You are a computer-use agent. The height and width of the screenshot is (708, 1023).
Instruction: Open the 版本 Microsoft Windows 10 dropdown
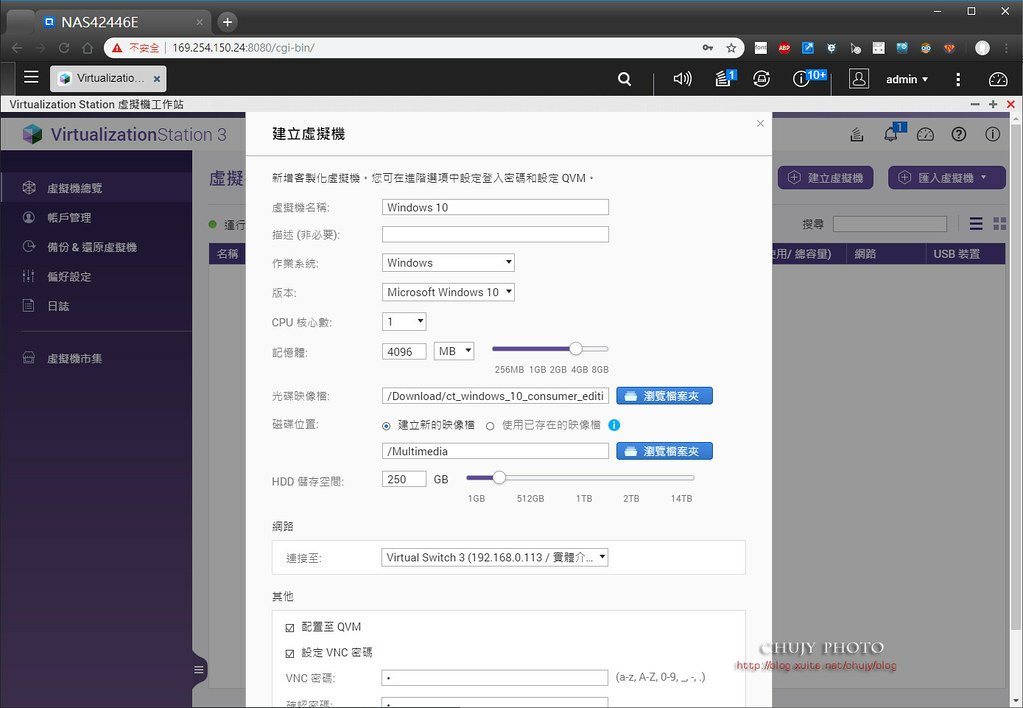click(448, 292)
